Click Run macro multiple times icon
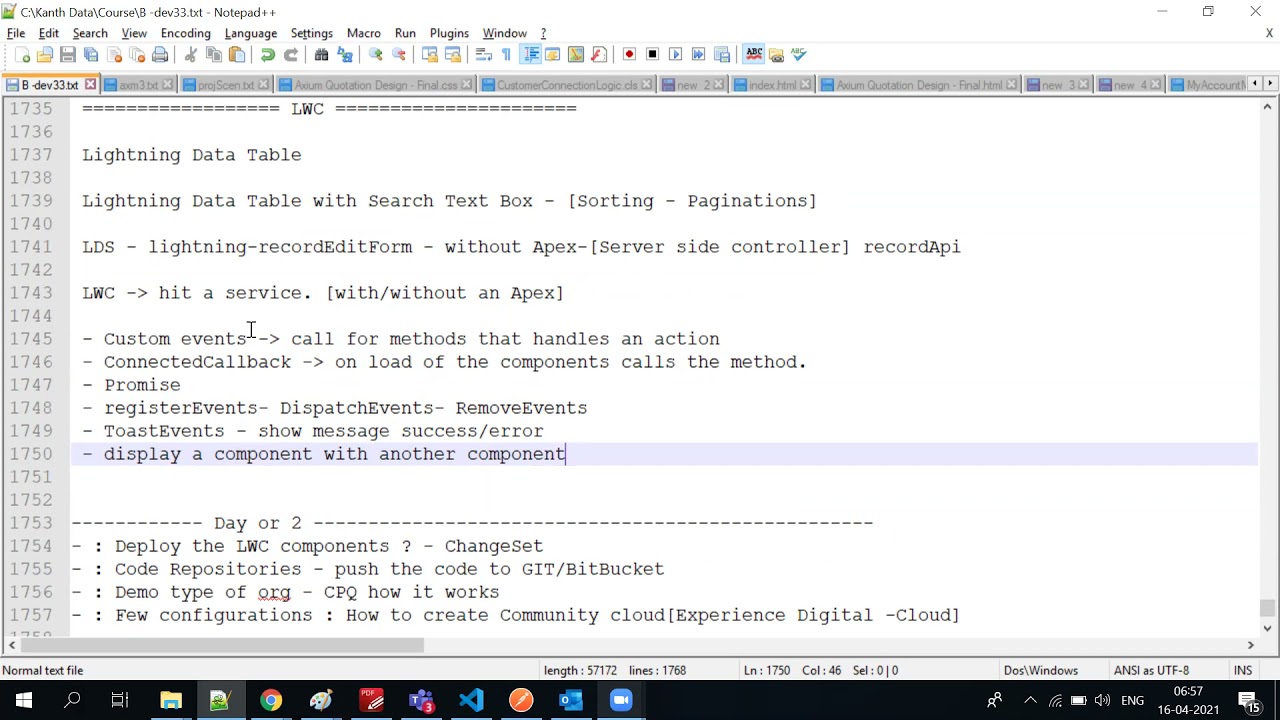The width and height of the screenshot is (1280, 720). (698, 55)
